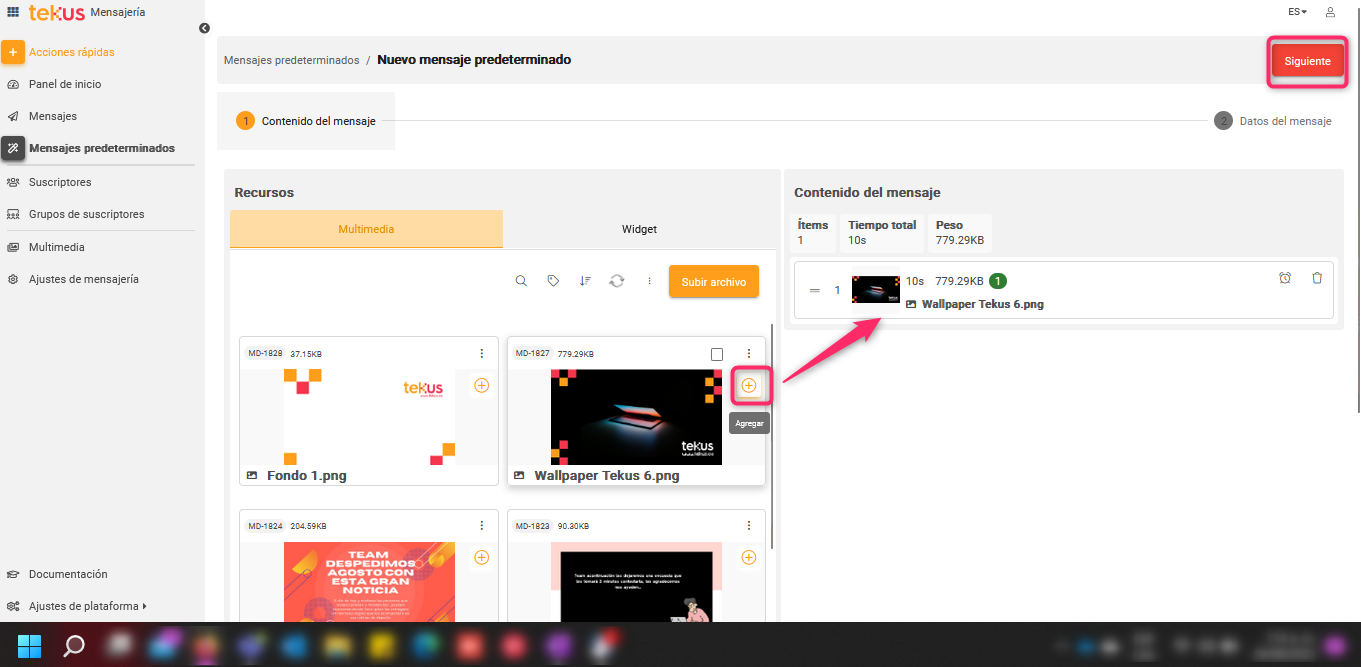
Task: Open the ES language dropdown
Action: (x=1297, y=12)
